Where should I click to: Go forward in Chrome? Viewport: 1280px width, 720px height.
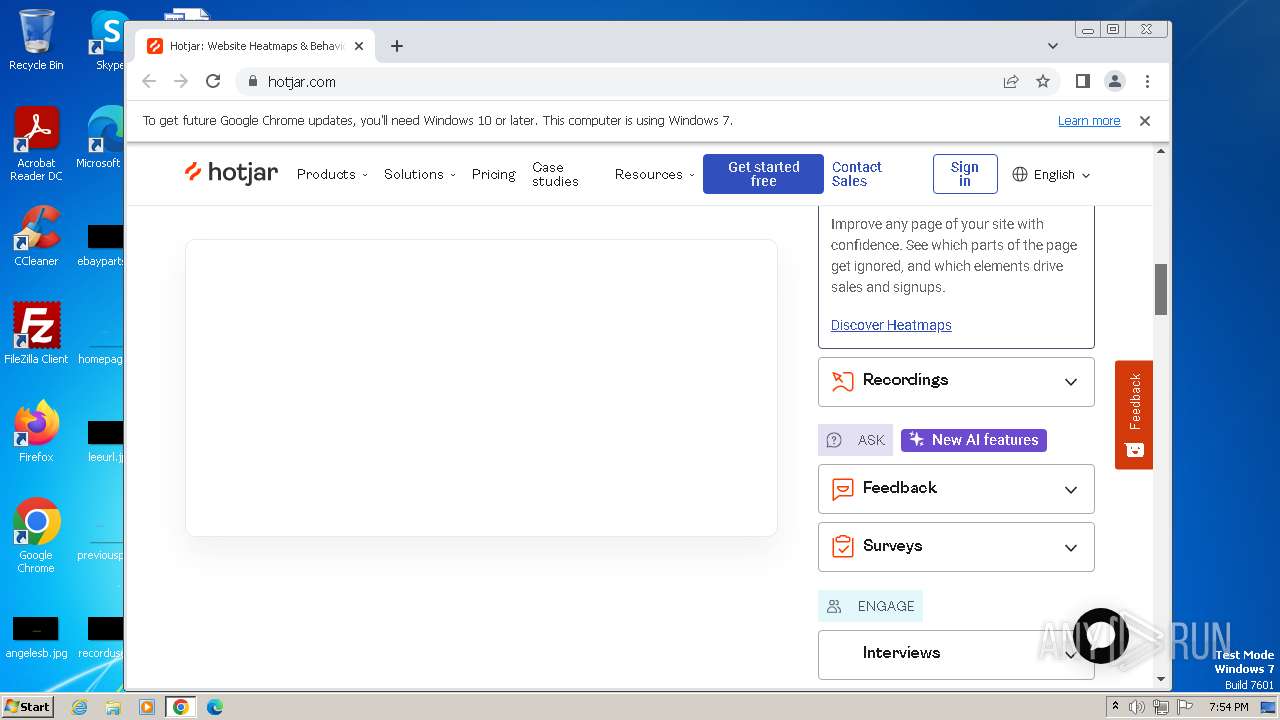181,81
